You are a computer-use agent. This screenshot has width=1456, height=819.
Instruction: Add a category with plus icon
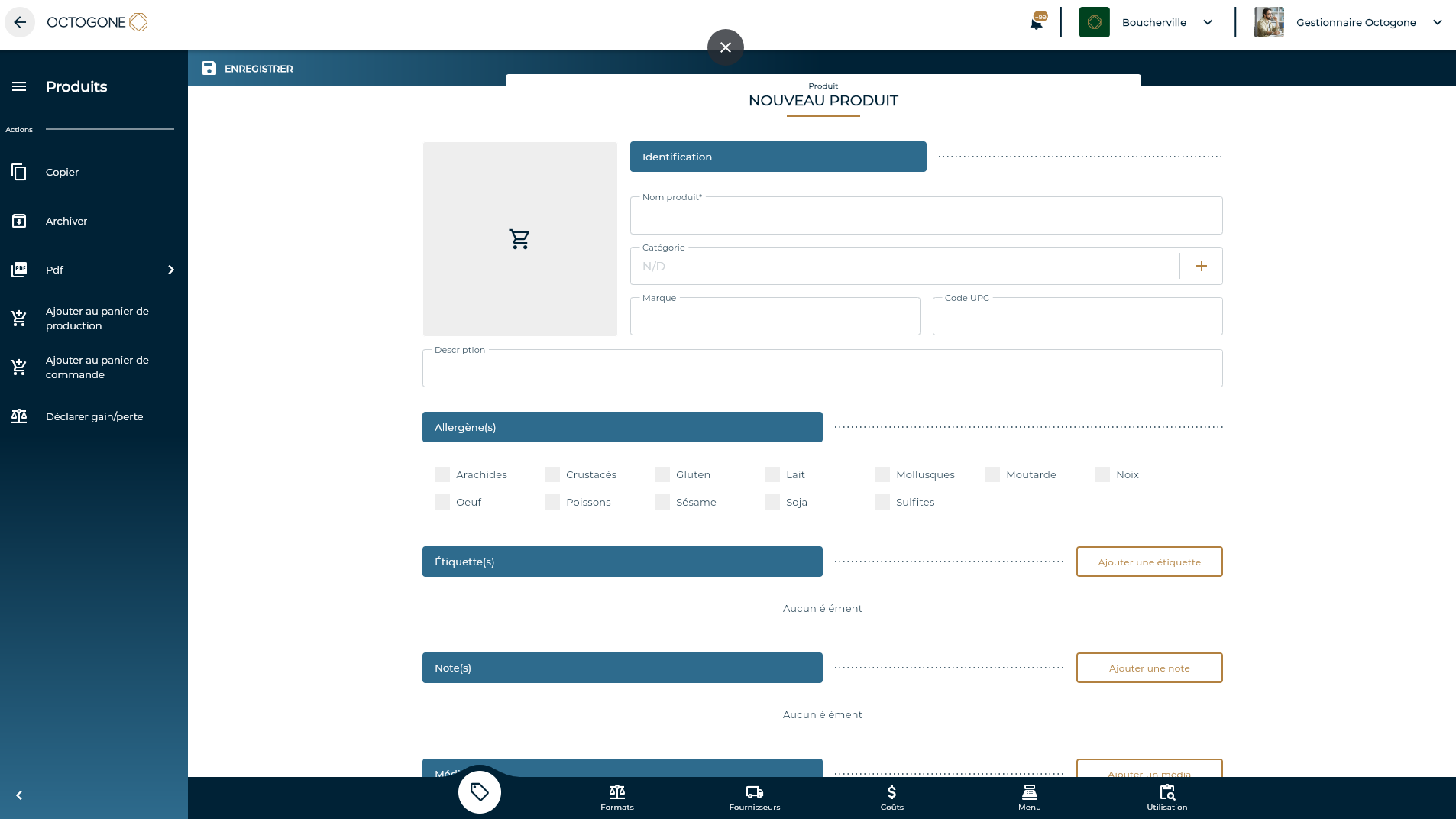[x=1202, y=266]
